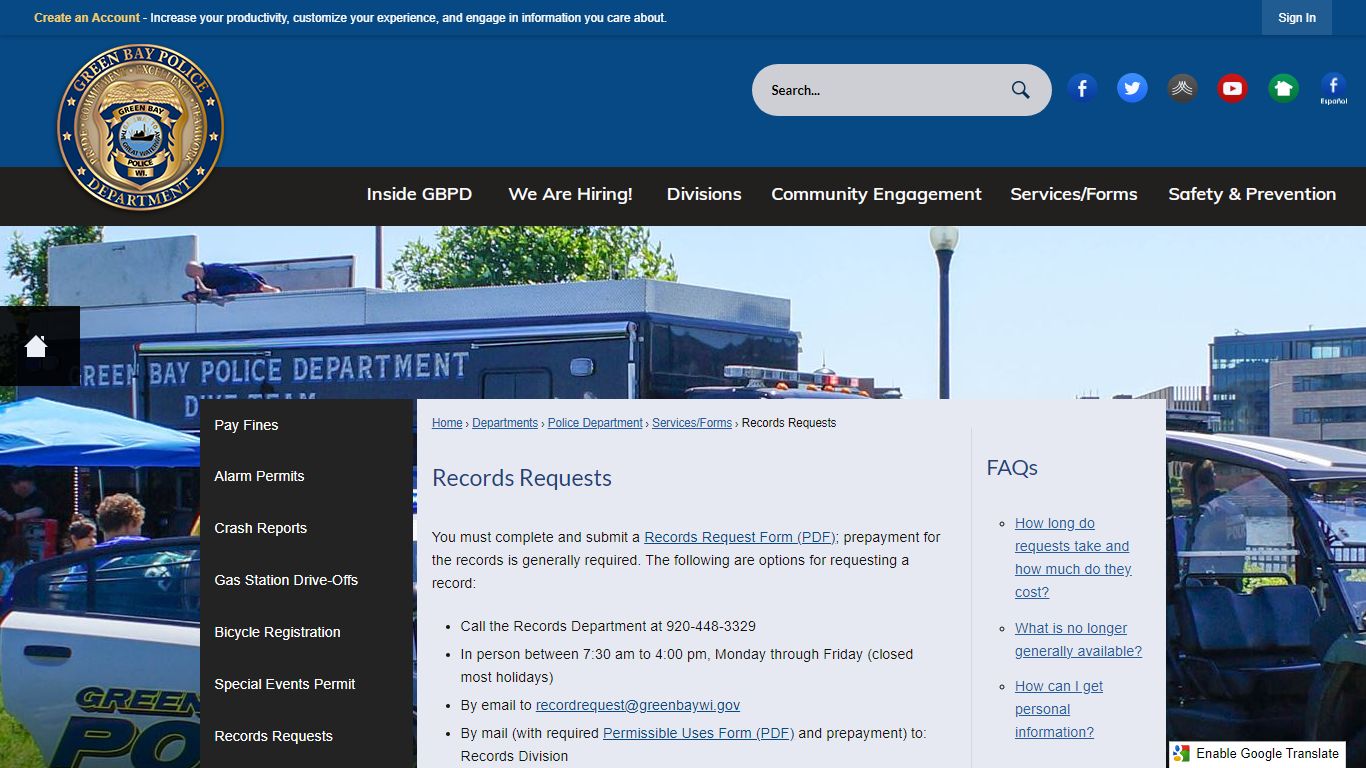This screenshot has height=768, width=1366.
Task: Select Alarm Permits in the side menu
Action: [x=308, y=476]
